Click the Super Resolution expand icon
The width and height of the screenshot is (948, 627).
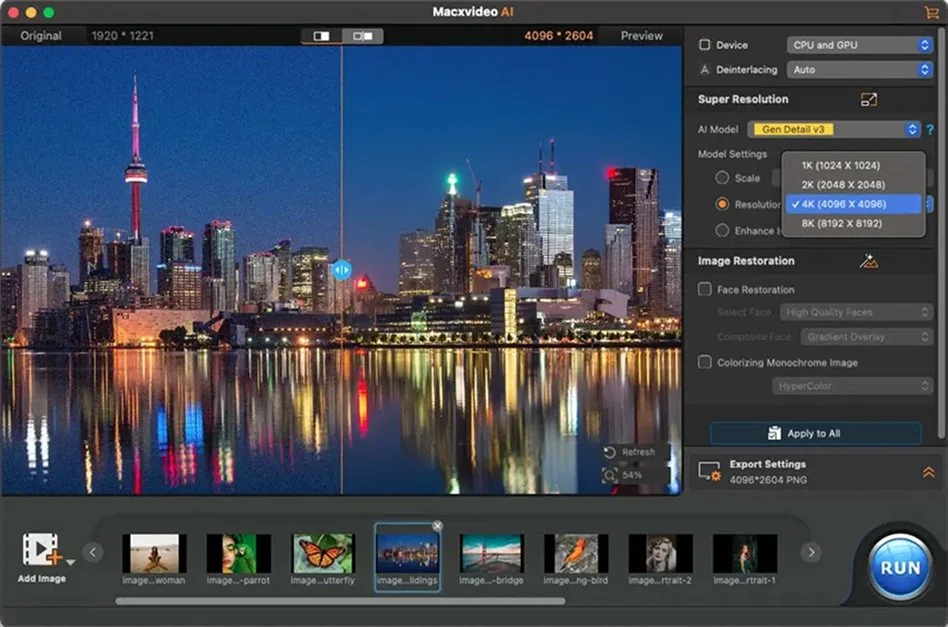point(868,99)
